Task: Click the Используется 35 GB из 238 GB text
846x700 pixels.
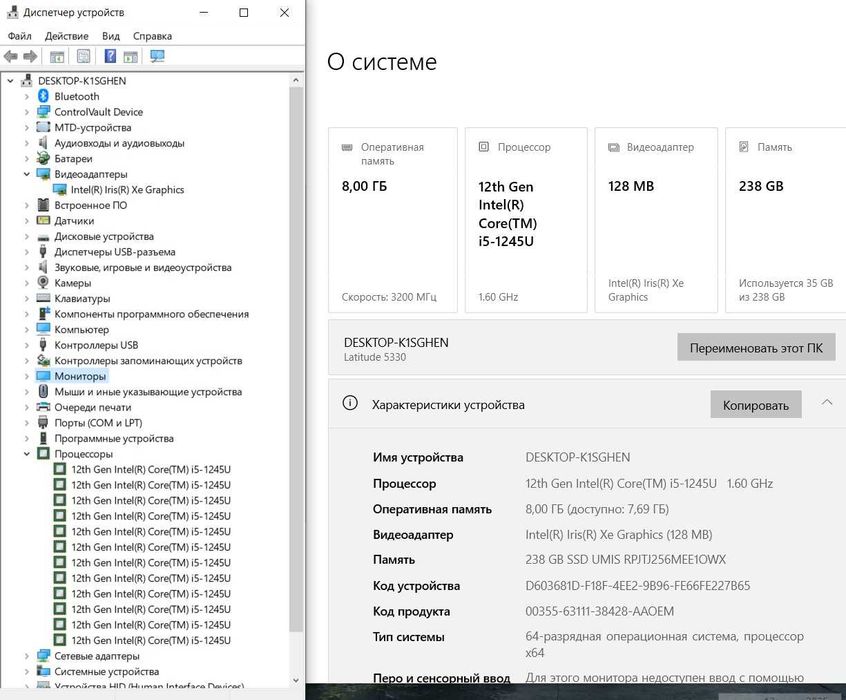Action: [x=786, y=290]
